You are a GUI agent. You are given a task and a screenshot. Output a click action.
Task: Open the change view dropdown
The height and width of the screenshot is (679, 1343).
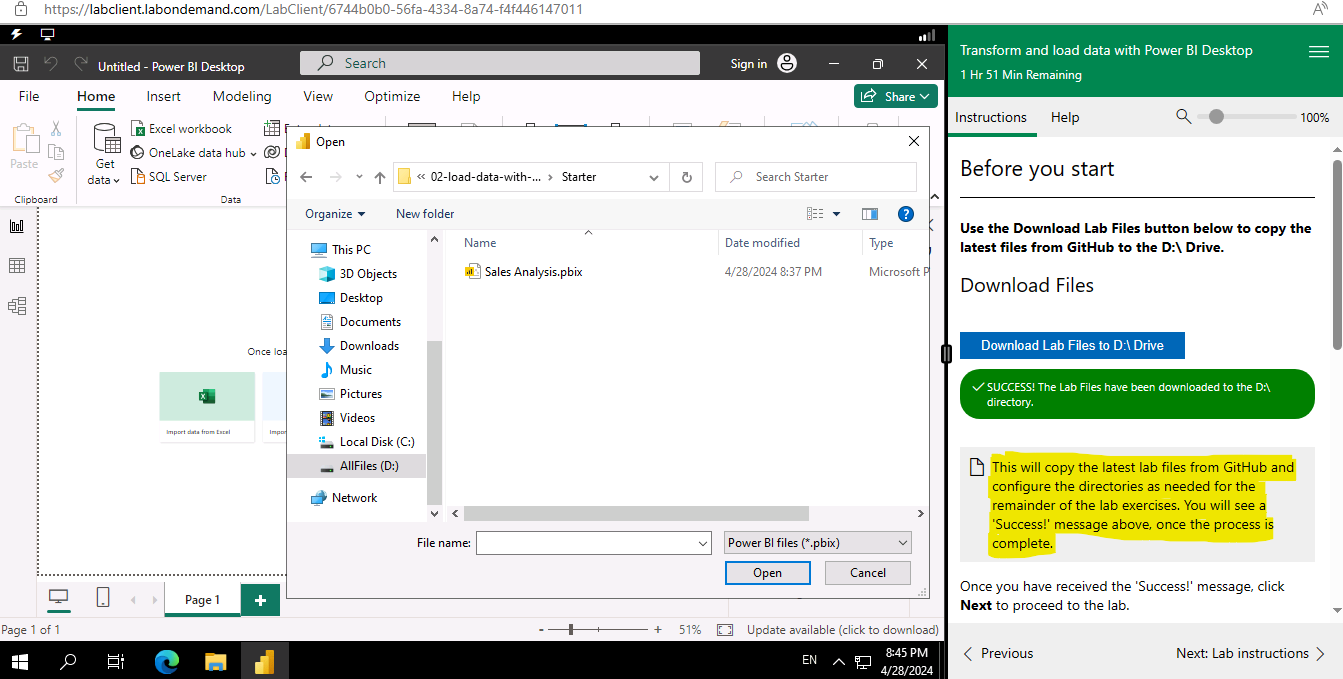(837, 214)
